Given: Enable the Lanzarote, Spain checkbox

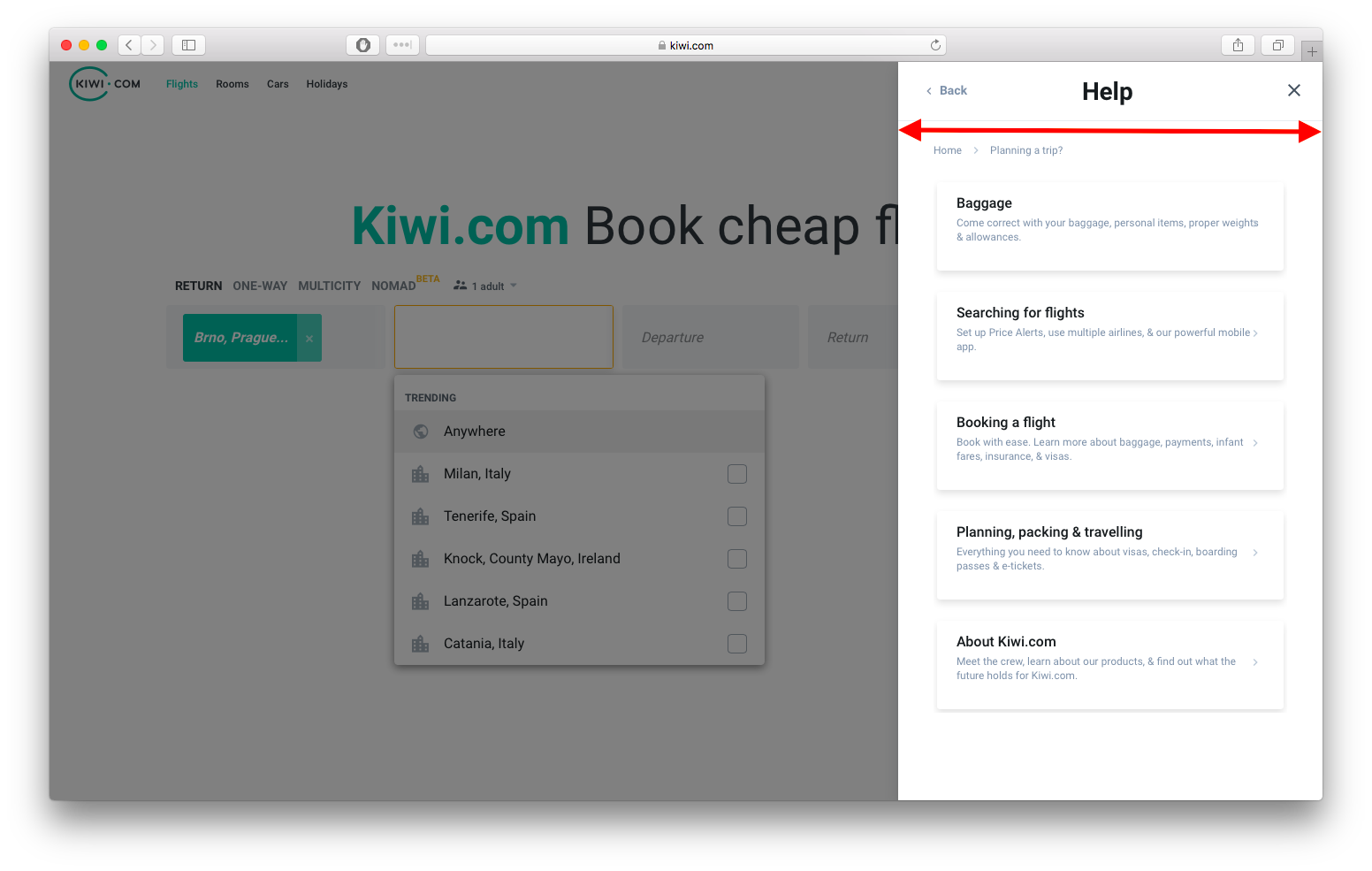Looking at the screenshot, I should 736,600.
